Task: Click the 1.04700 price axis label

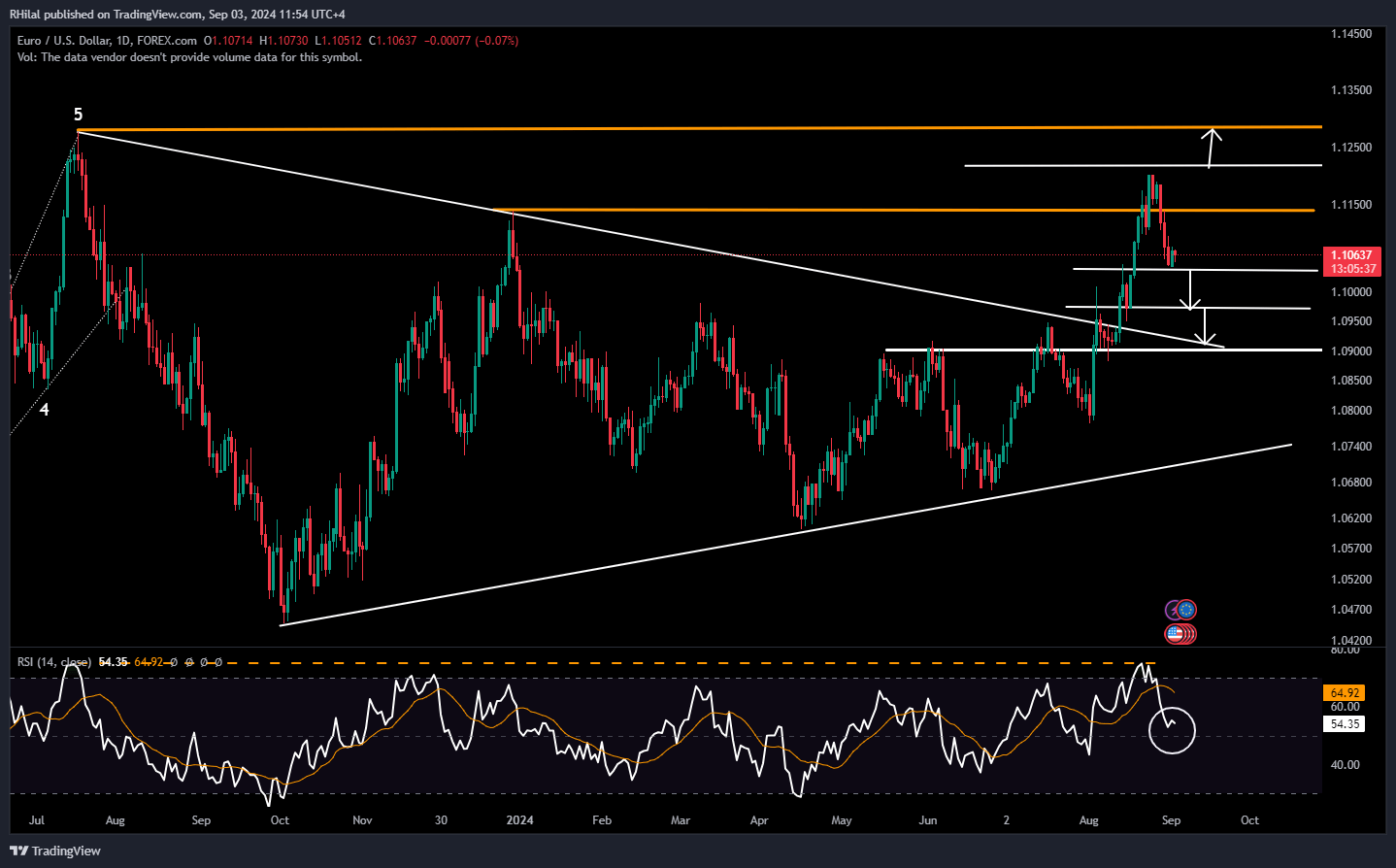Action: 1351,610
